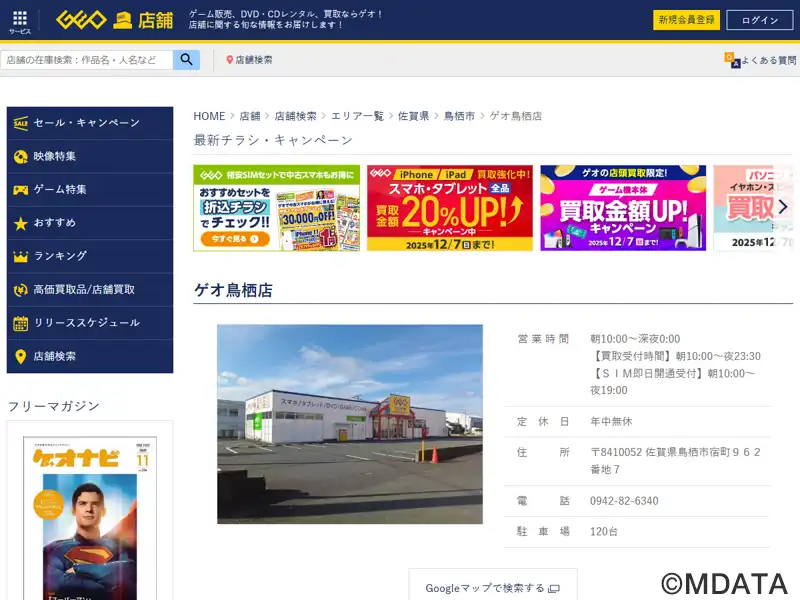
Task: Click the ゲオ鳥栖店 heading
Action: tap(233, 290)
